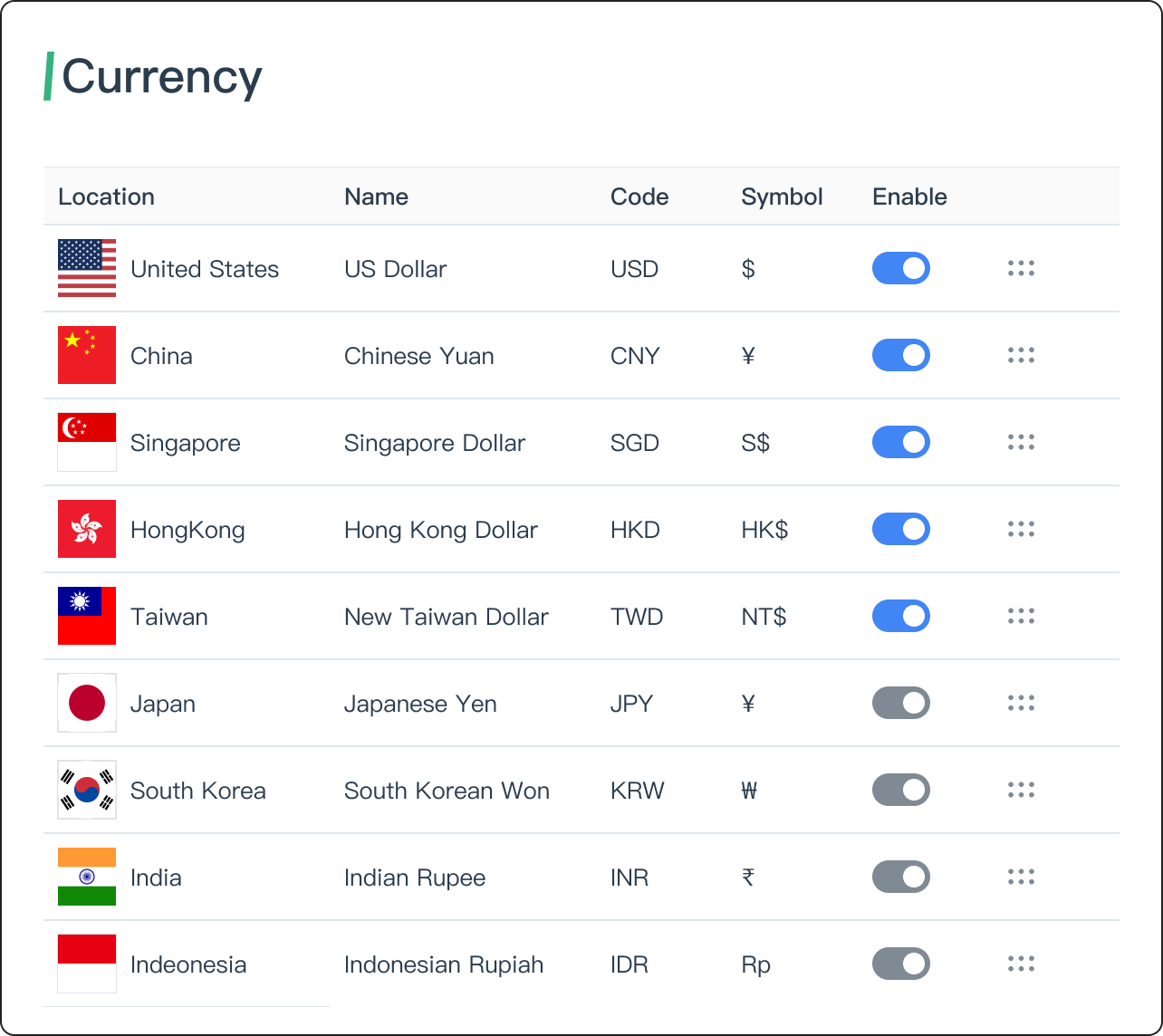Image resolution: width=1163 pixels, height=1036 pixels.
Task: Select drag handle for Singapore Dollar row
Action: (x=1021, y=442)
